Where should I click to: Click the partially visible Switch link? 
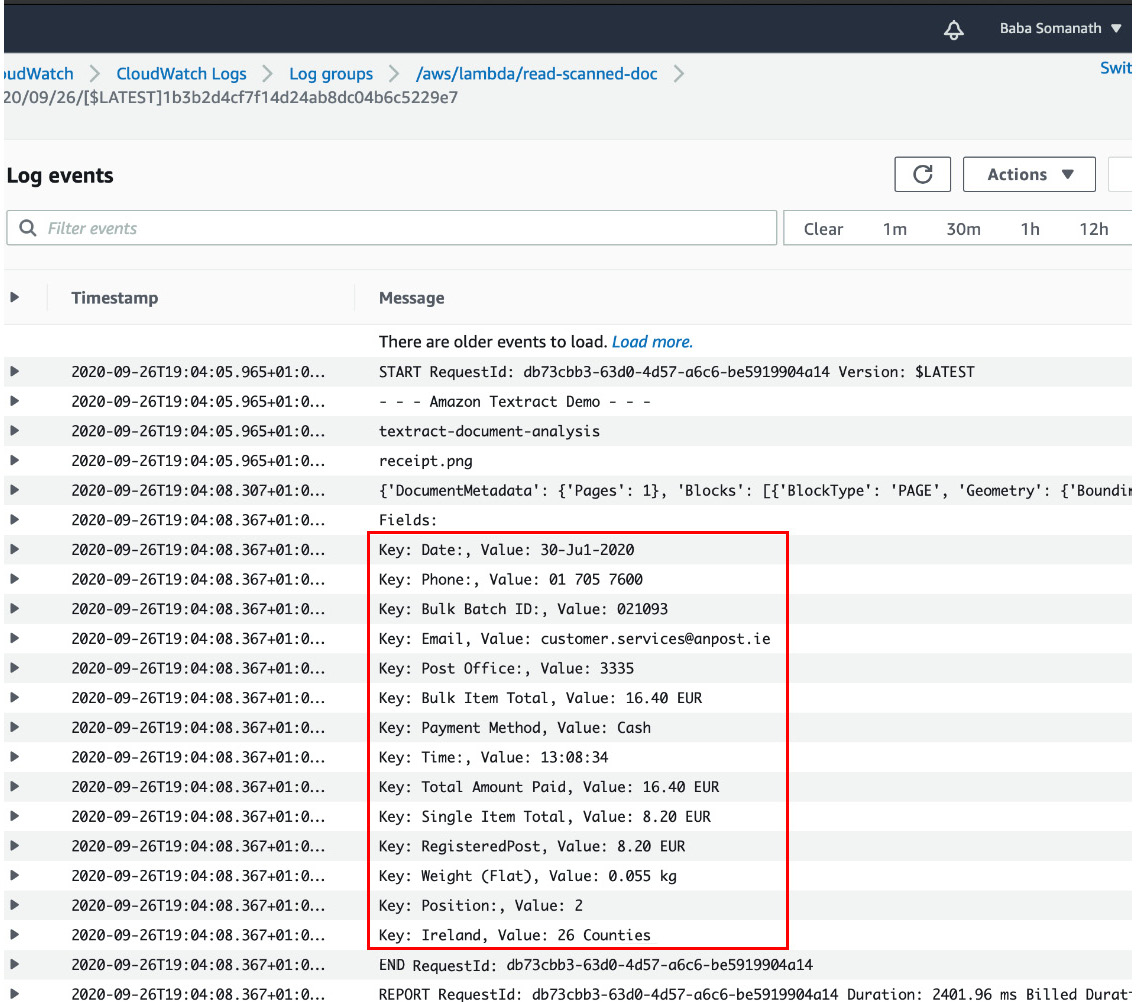pyautogui.click(x=1116, y=68)
